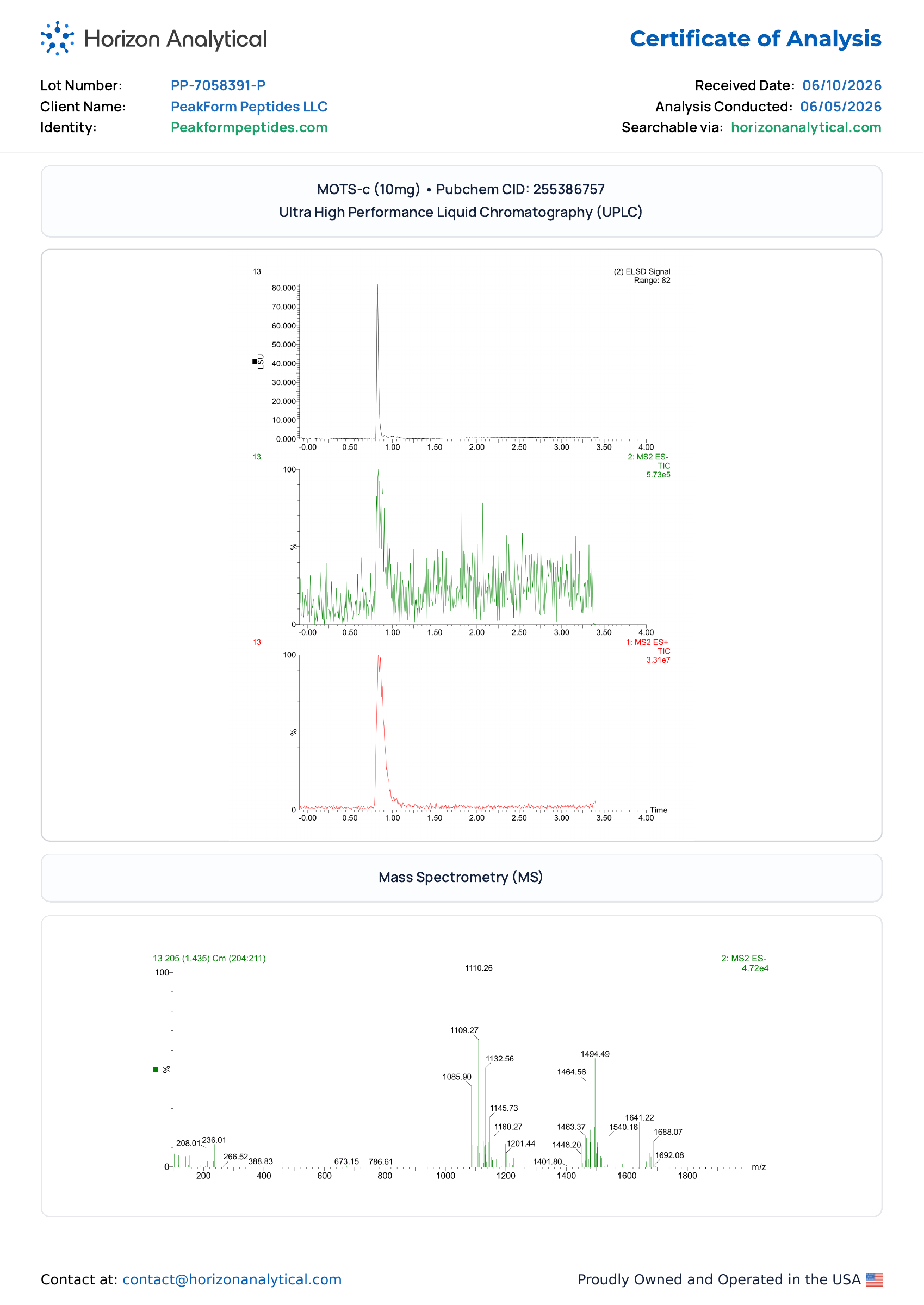The image size is (924, 1305).
Task: Click the 1110.26 base peak label
Action: pos(479,968)
